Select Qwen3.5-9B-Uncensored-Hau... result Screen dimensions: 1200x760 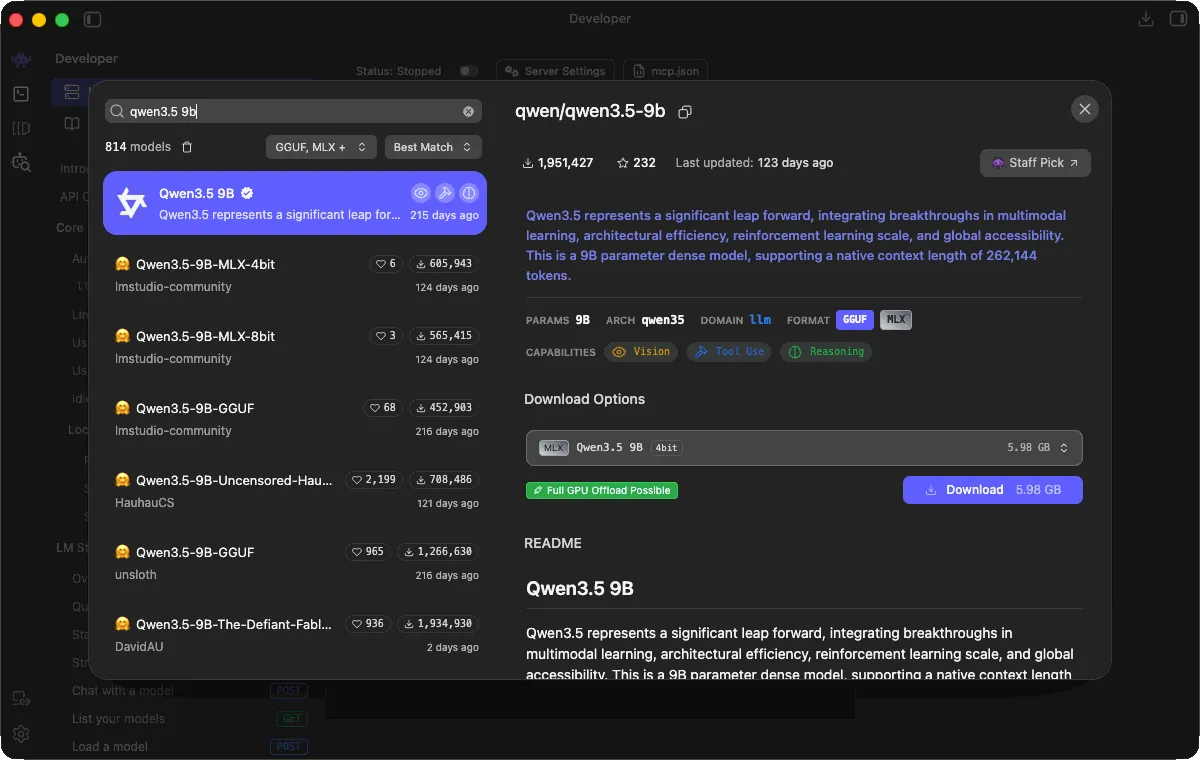295,491
